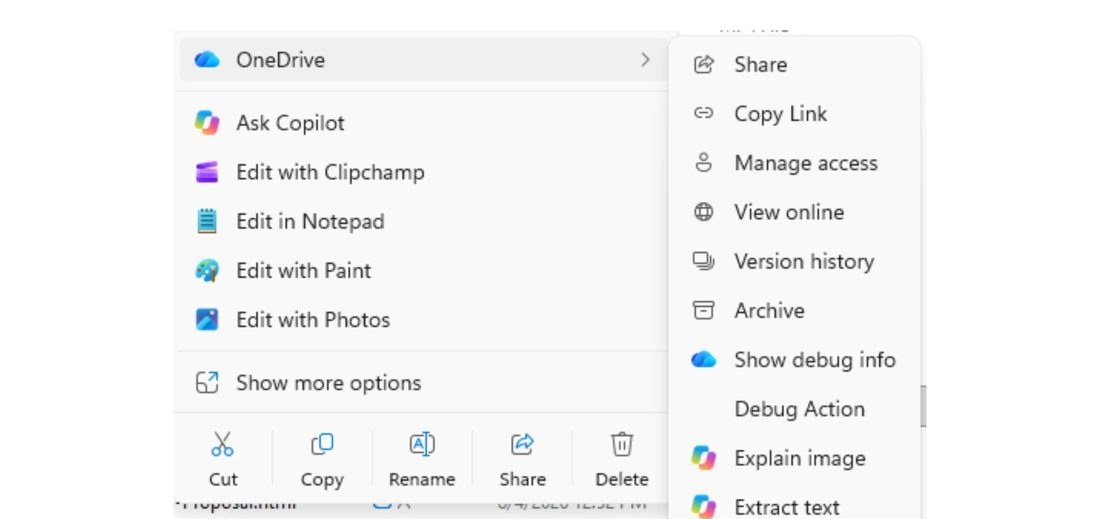Select Extract text

click(x=794, y=506)
